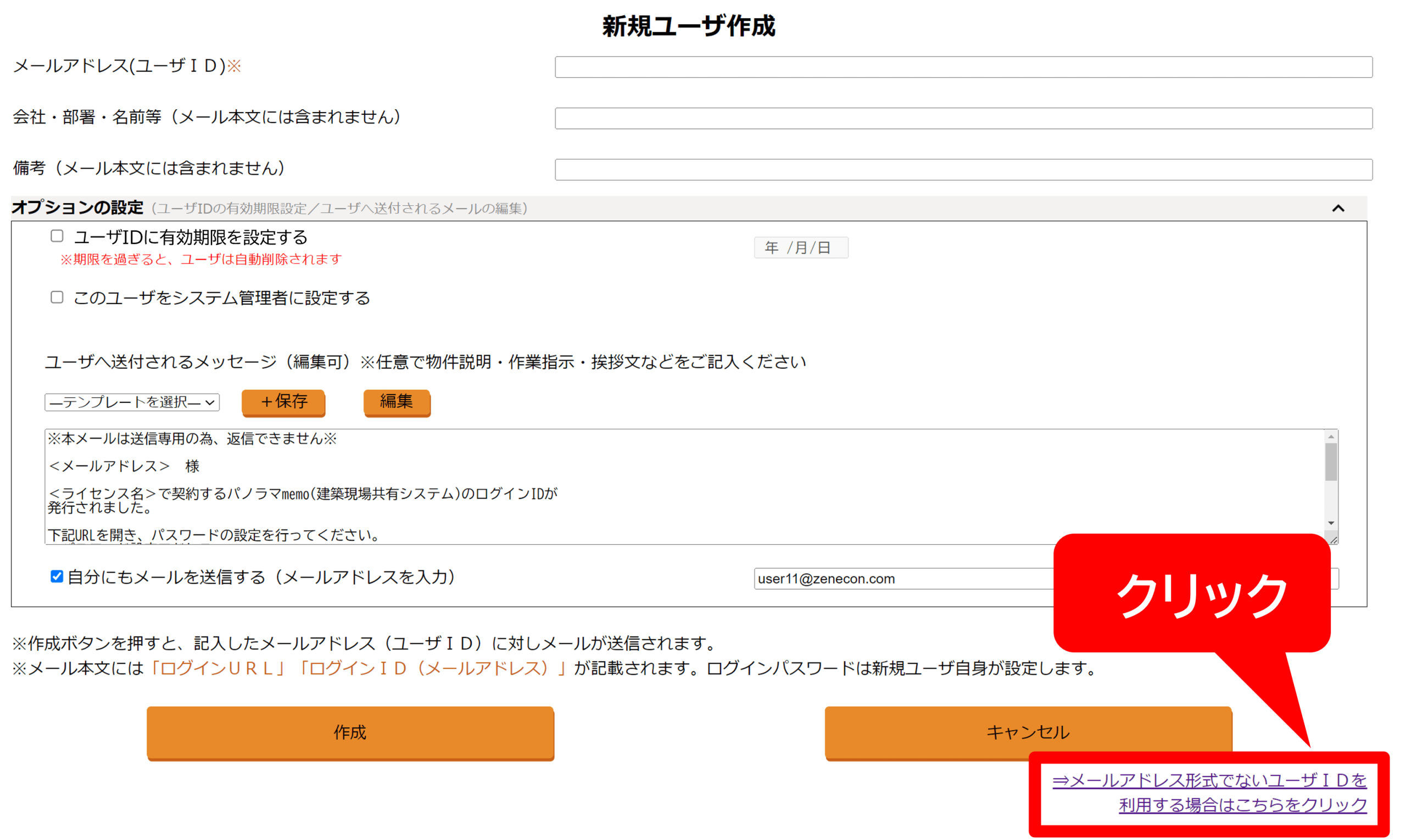Focus the メールアドレス(ユーザID) input field
This screenshot has height=840, width=1406.
coord(963,67)
